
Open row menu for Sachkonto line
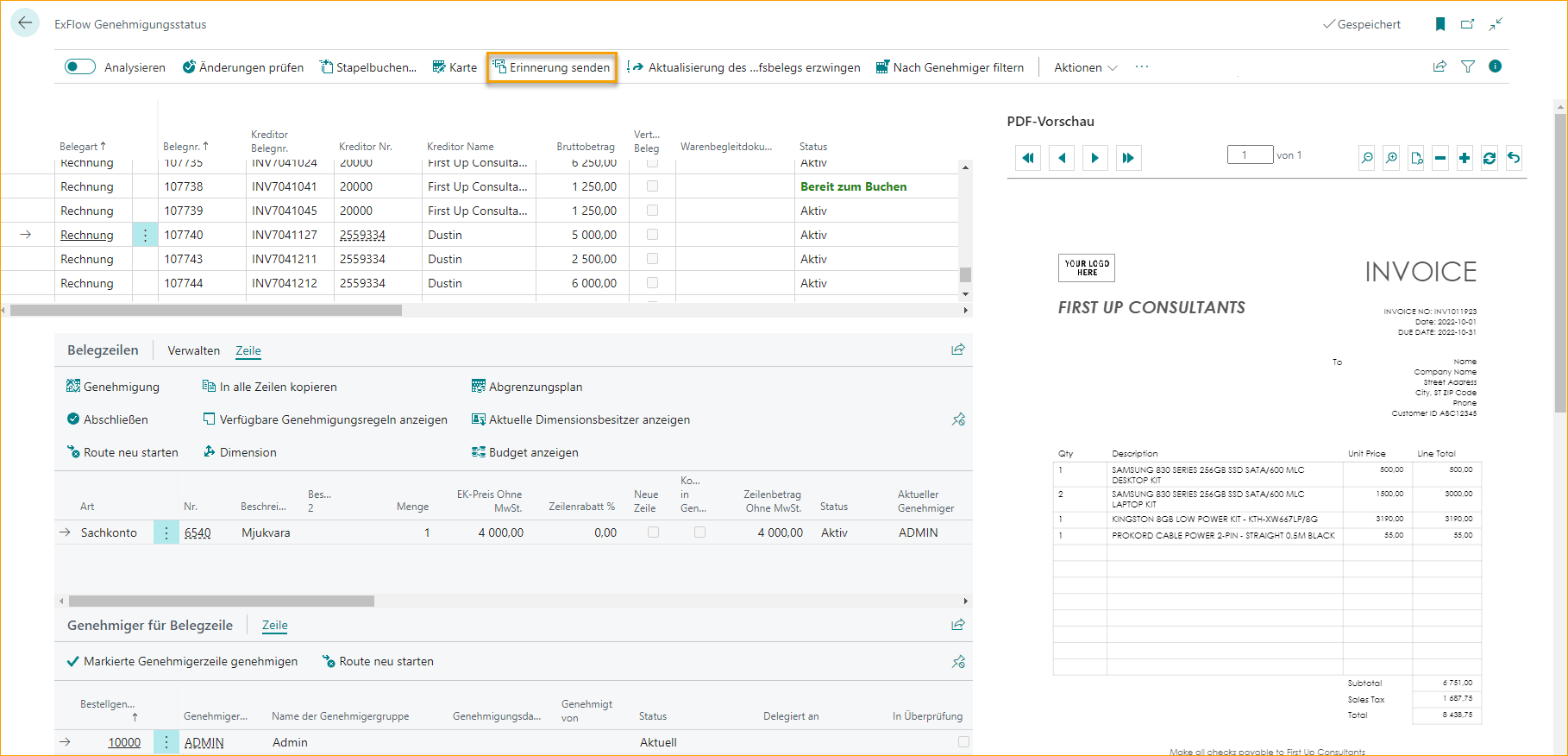point(166,533)
